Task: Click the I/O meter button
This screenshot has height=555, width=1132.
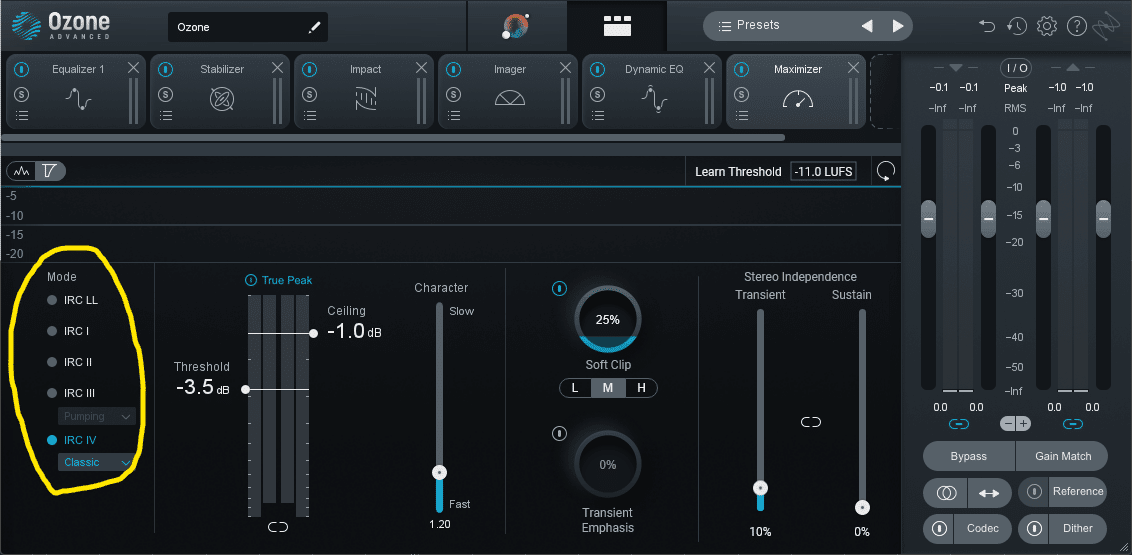Action: (x=1015, y=69)
